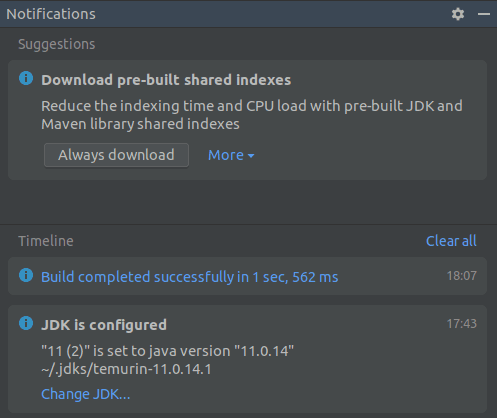Image resolution: width=497 pixels, height=418 pixels.
Task: Click the Timeline section header
Action: [x=46, y=241]
